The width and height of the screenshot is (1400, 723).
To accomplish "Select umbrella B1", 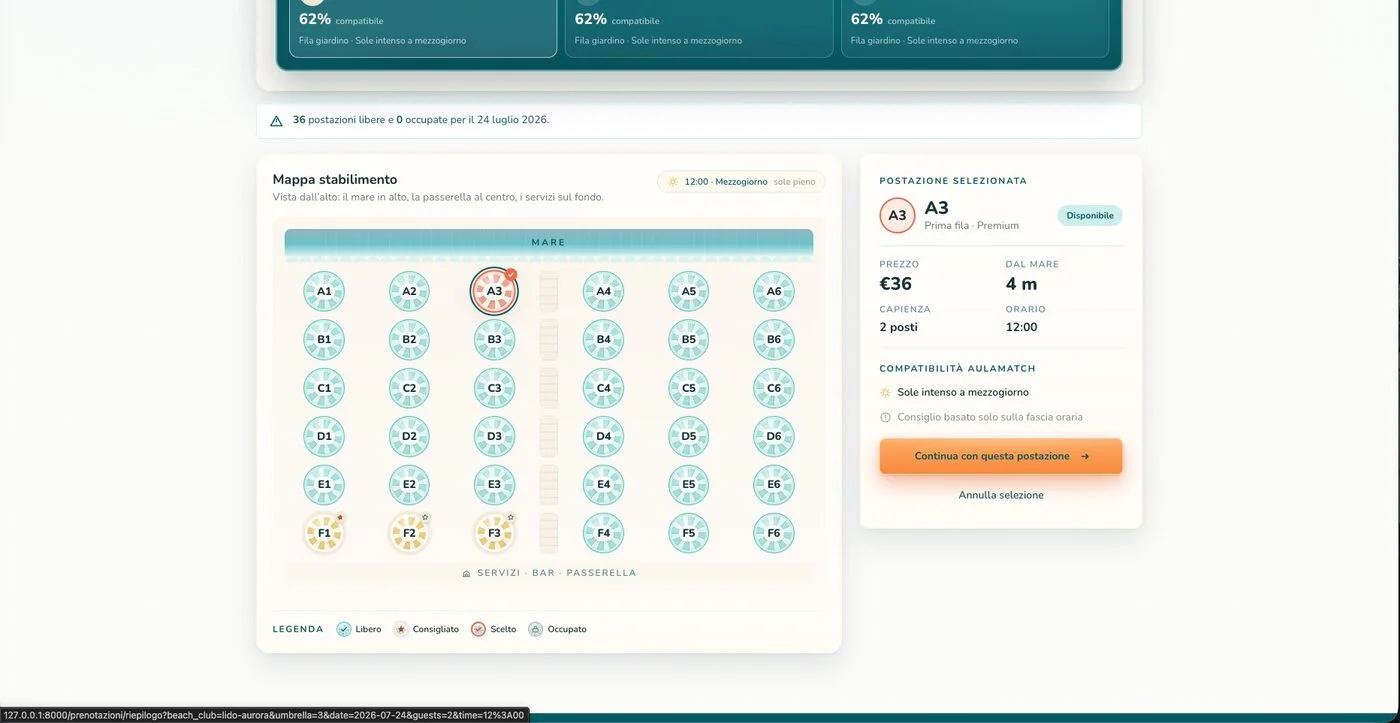I will 324,340.
